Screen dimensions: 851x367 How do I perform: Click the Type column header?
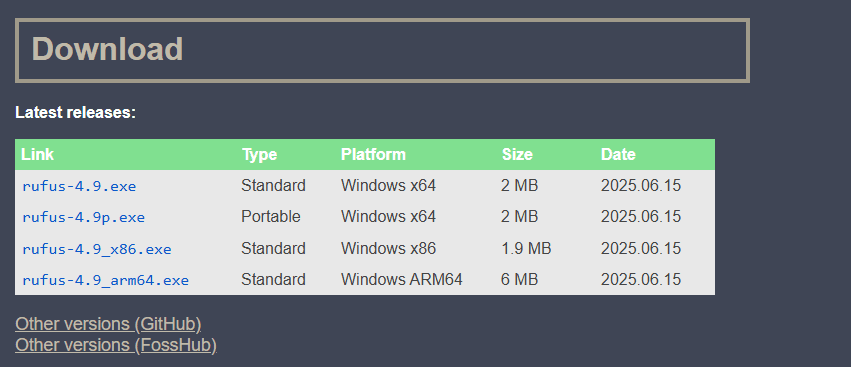(259, 154)
